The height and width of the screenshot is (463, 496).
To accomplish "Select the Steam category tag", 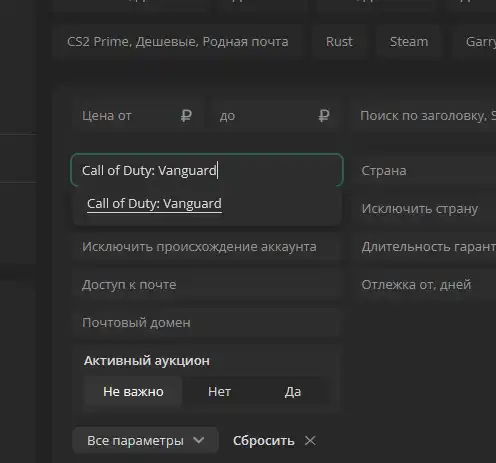I will coord(409,42).
